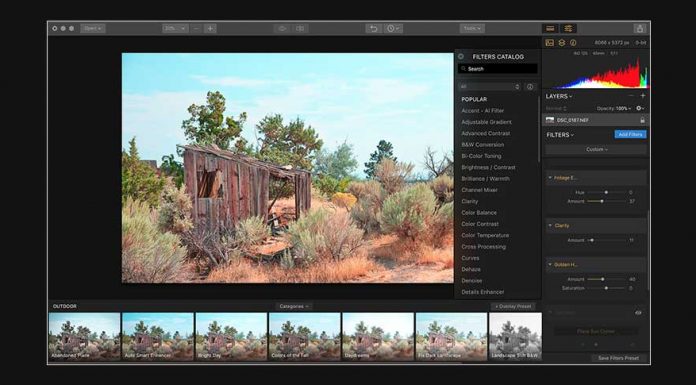Image resolution: width=696 pixels, height=385 pixels.
Task: Open the Categories dropdown above presets
Action: tap(294, 306)
